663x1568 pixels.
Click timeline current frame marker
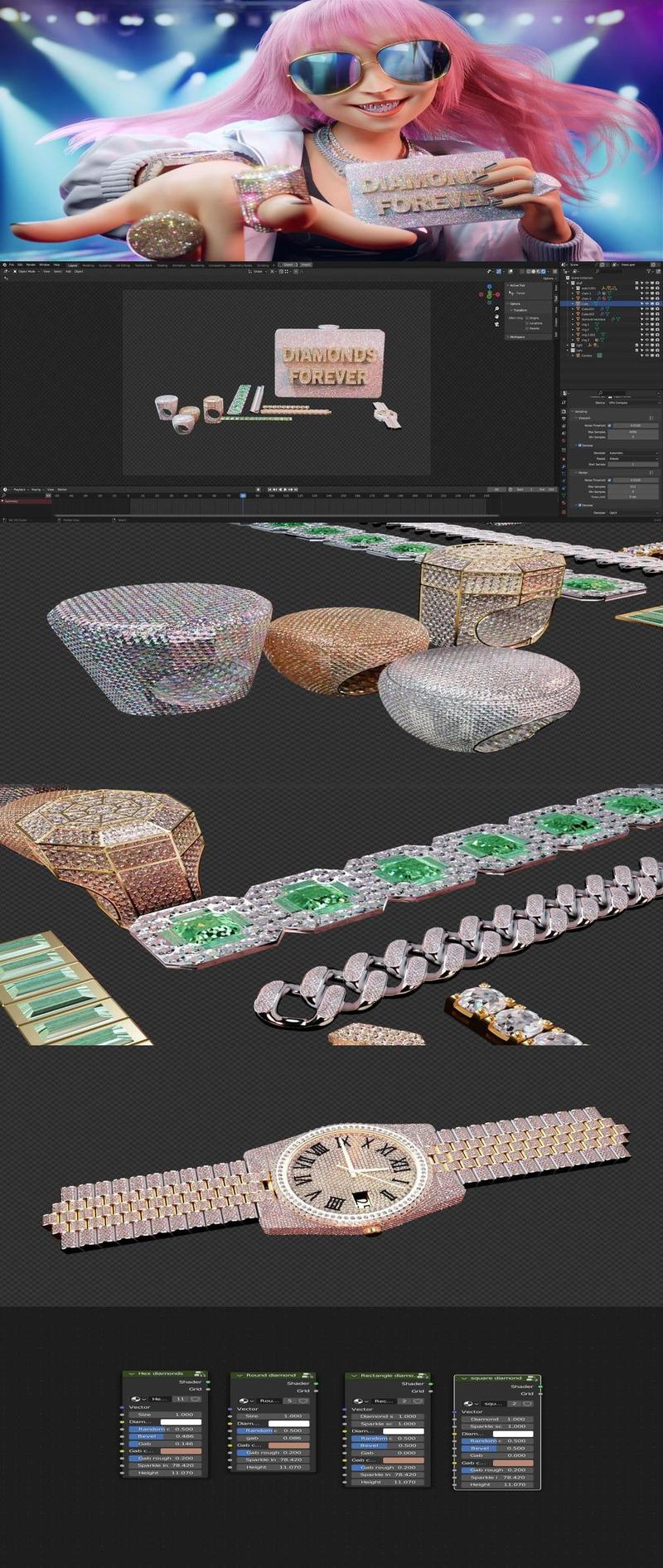(243, 495)
